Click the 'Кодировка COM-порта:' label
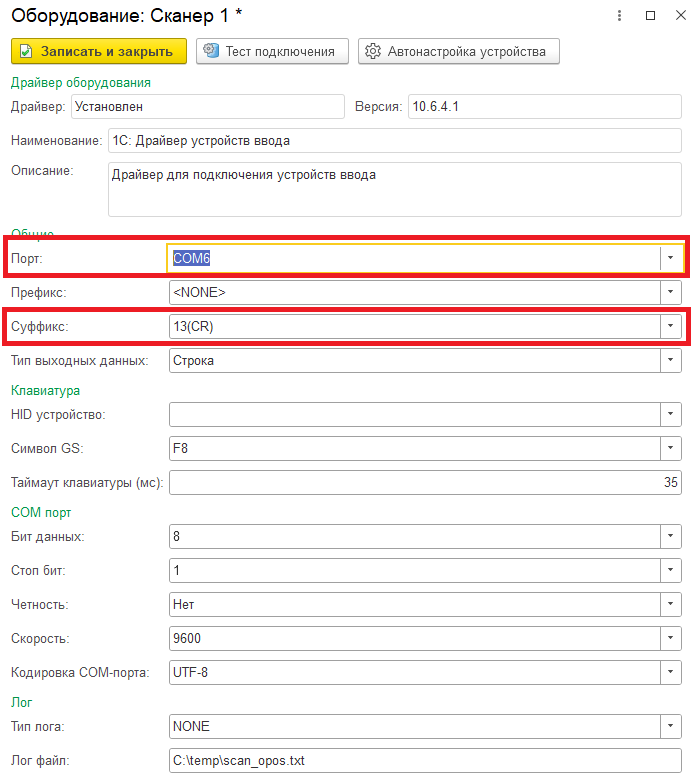Screen dimensions: 698x783 (x=80, y=672)
